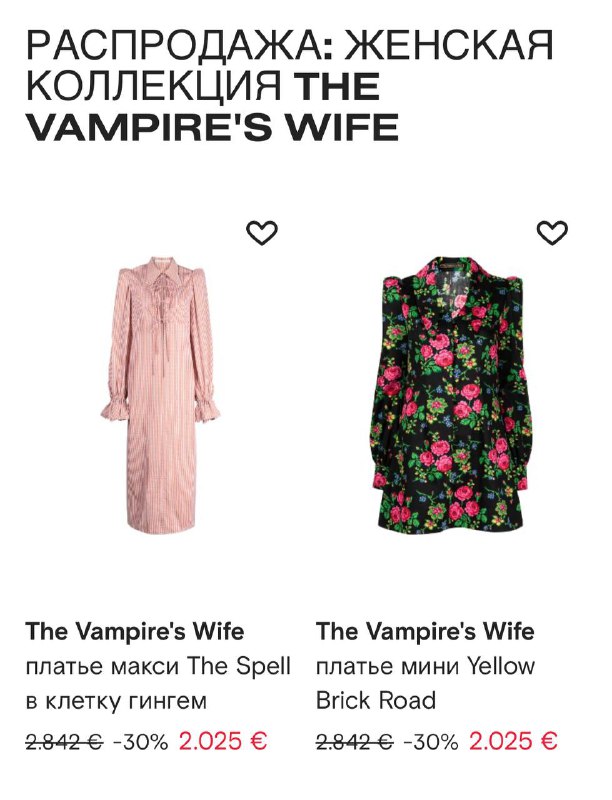Screen dimensions: 612x800
Task: Click the -30% discount label of the mini dress
Action: click(x=430, y=742)
